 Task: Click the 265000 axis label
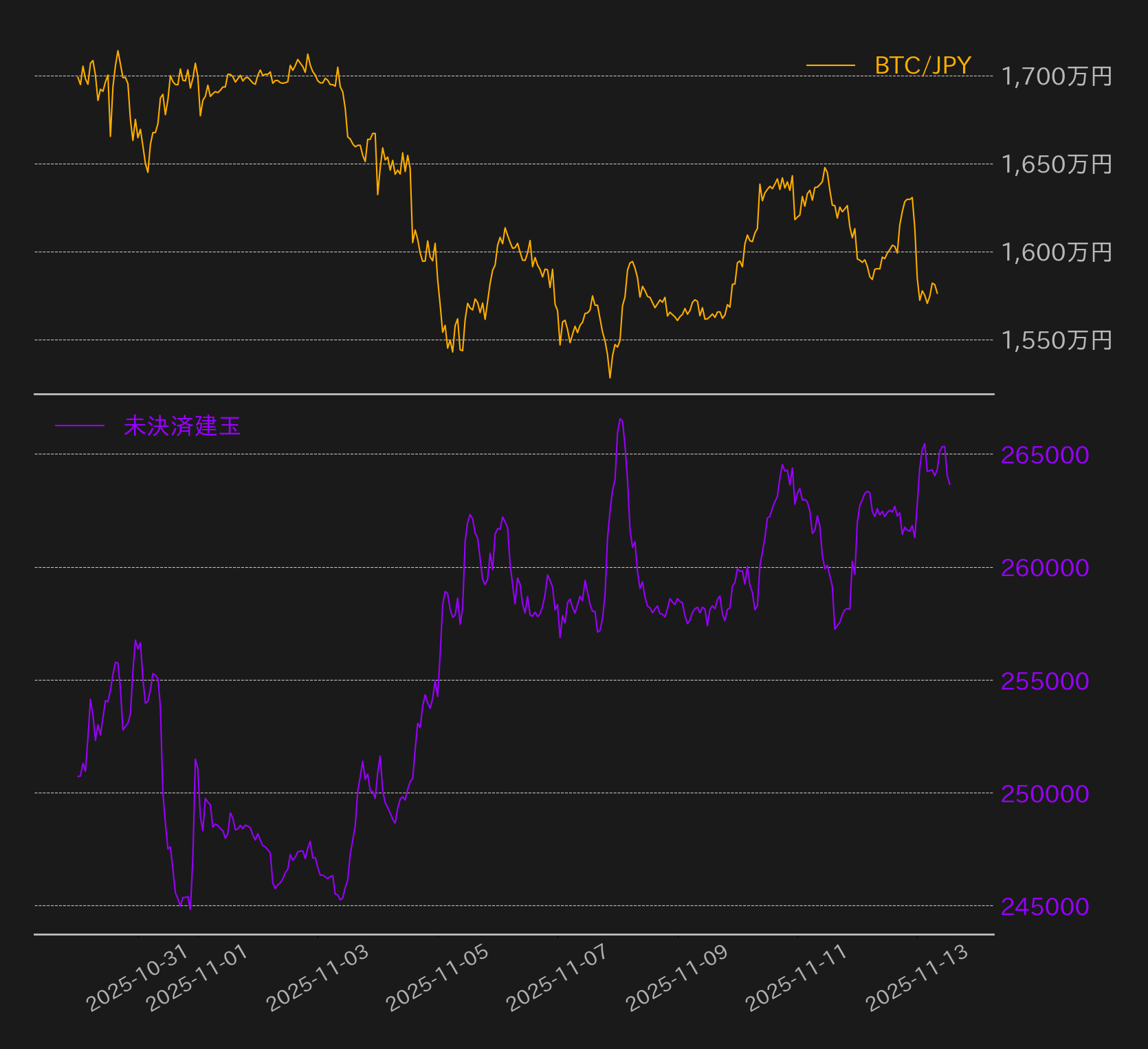click(1045, 455)
